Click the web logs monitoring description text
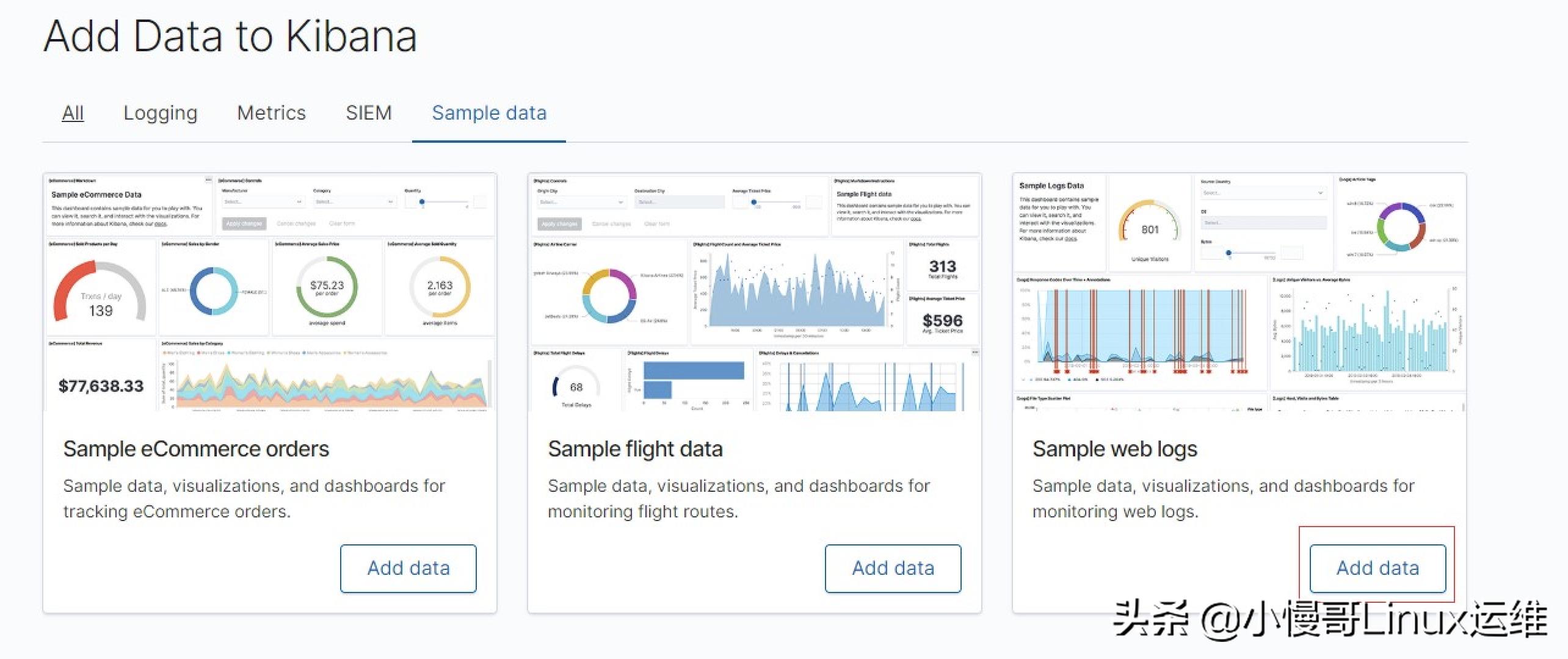The width and height of the screenshot is (1568, 659). coord(1223,498)
